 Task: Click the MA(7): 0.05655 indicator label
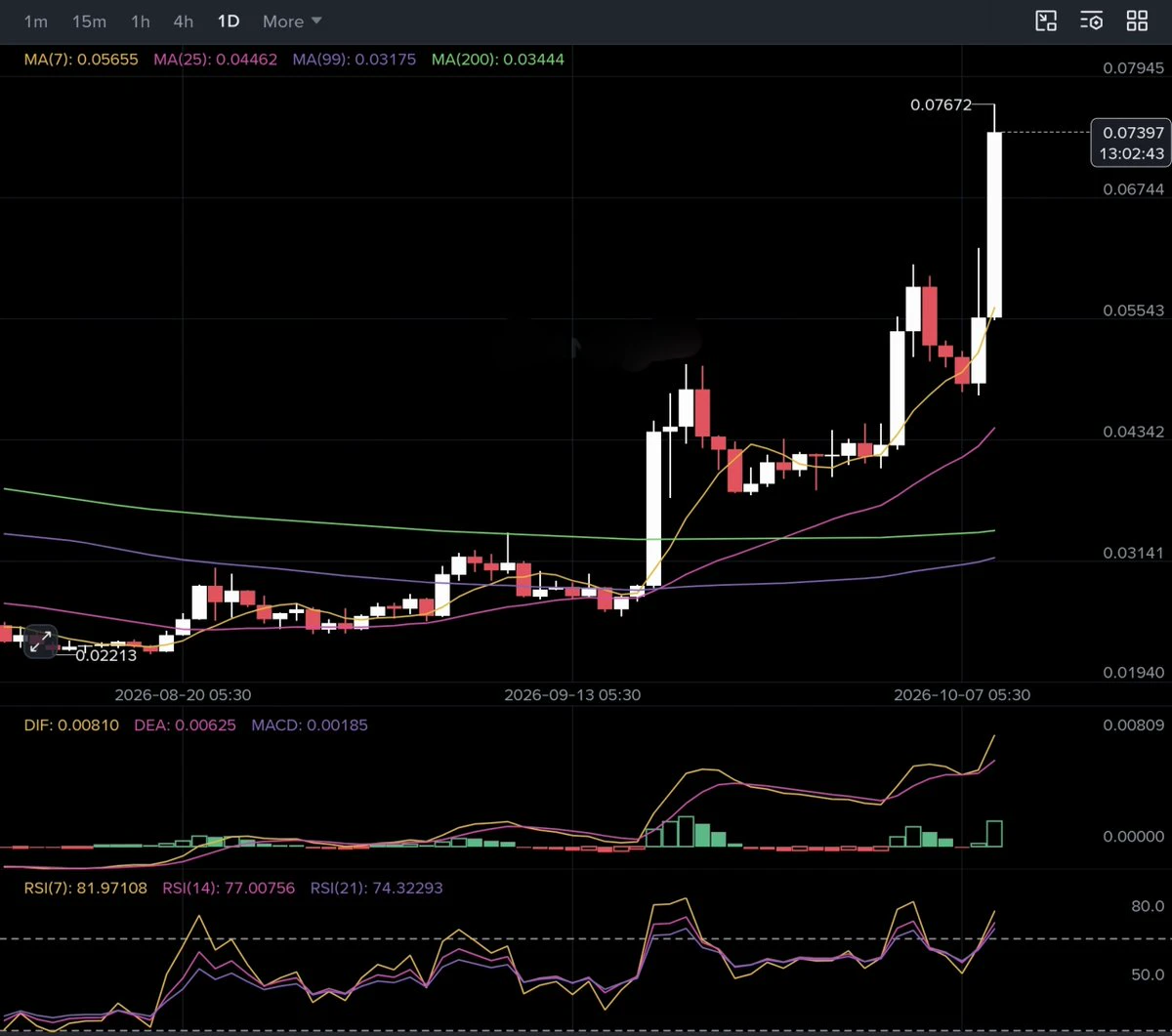[81, 60]
